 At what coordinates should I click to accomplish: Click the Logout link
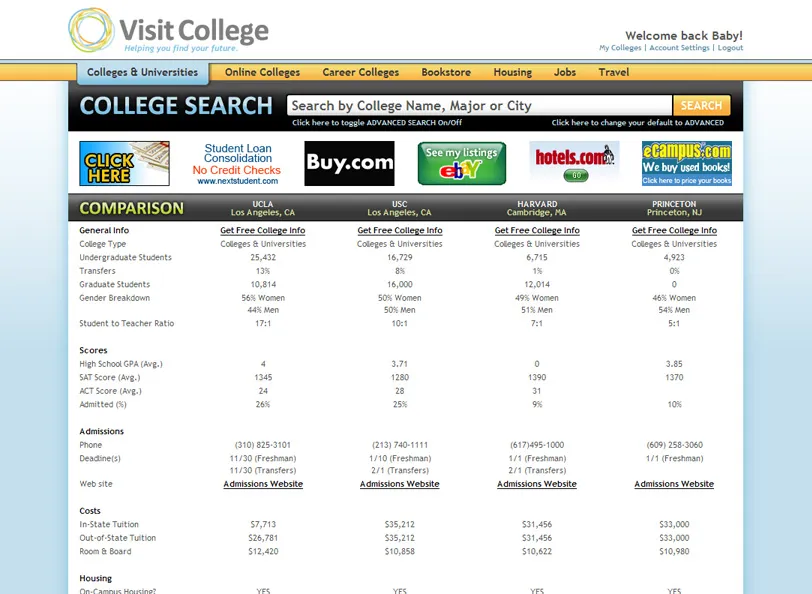tap(730, 48)
